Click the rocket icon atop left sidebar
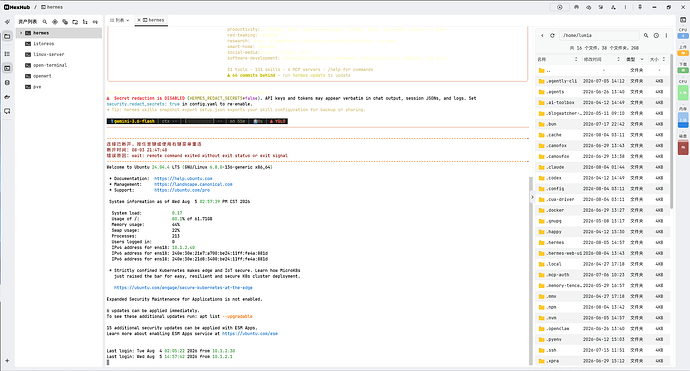The image size is (690, 371). click(7, 22)
